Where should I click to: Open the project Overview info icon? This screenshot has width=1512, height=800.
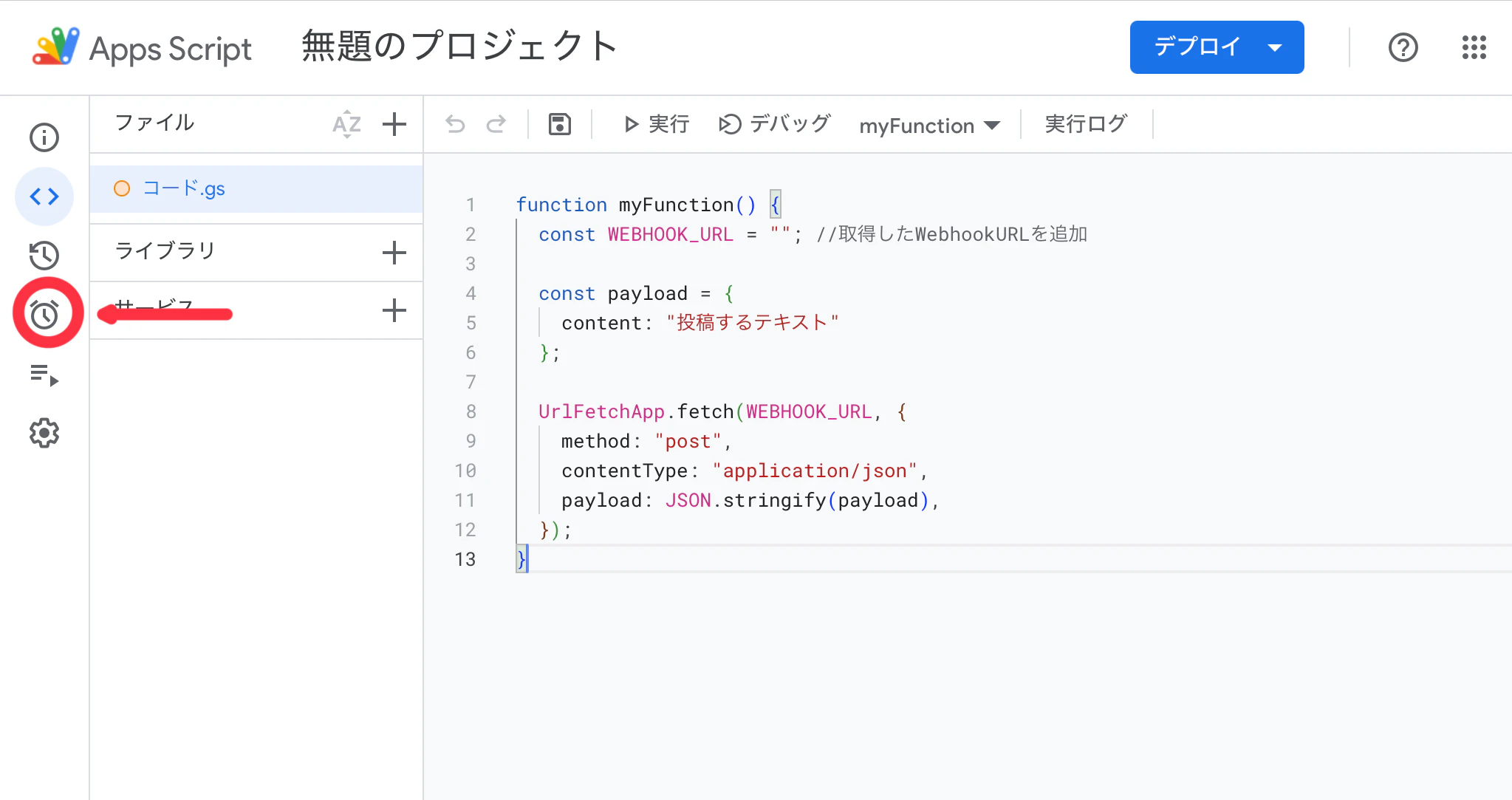(44, 137)
